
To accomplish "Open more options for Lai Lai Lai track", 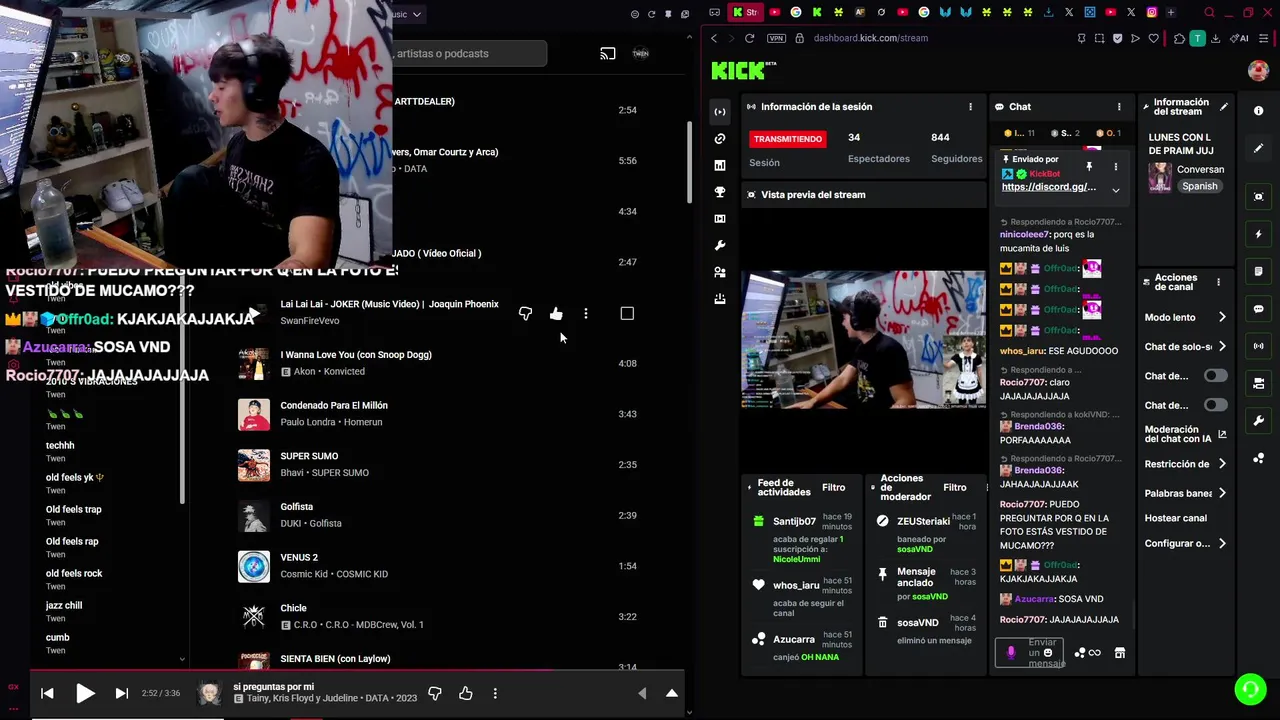I will coord(586,314).
